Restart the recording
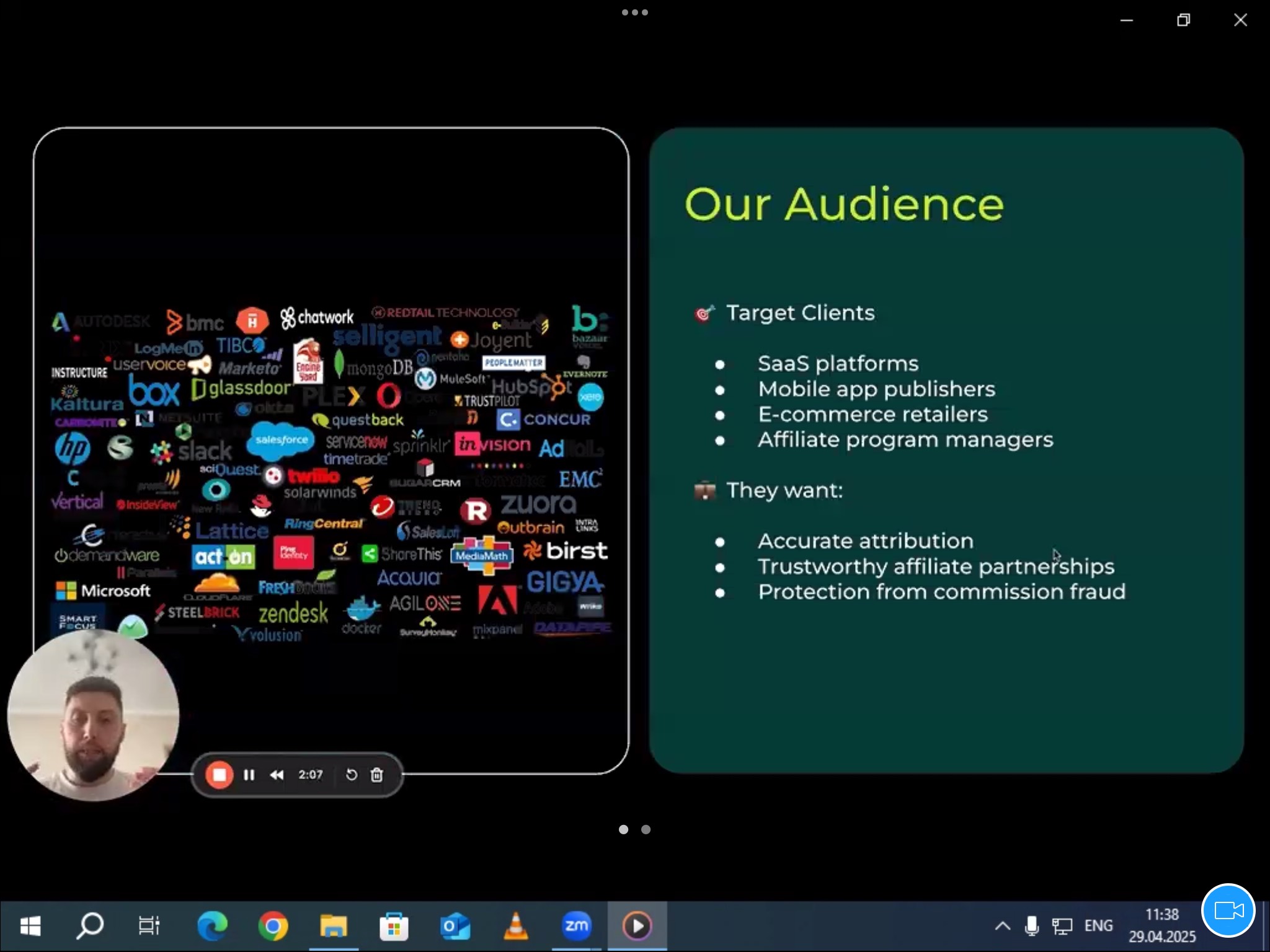This screenshot has width=1270, height=952. click(351, 775)
